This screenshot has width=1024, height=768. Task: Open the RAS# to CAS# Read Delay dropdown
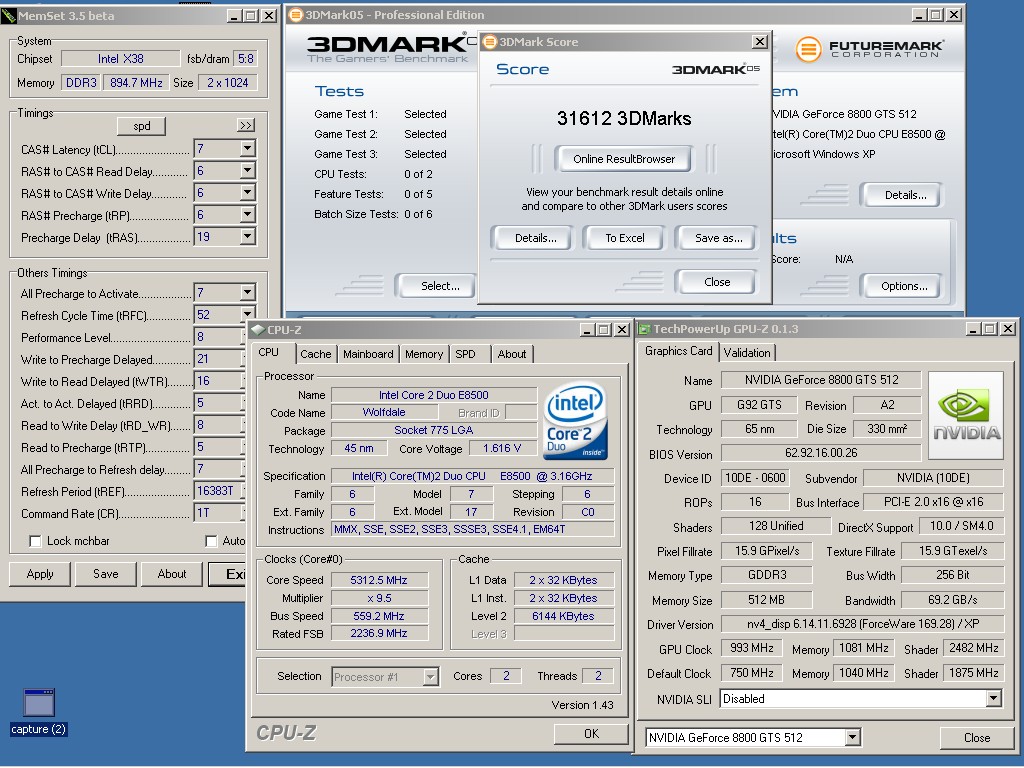[248, 171]
